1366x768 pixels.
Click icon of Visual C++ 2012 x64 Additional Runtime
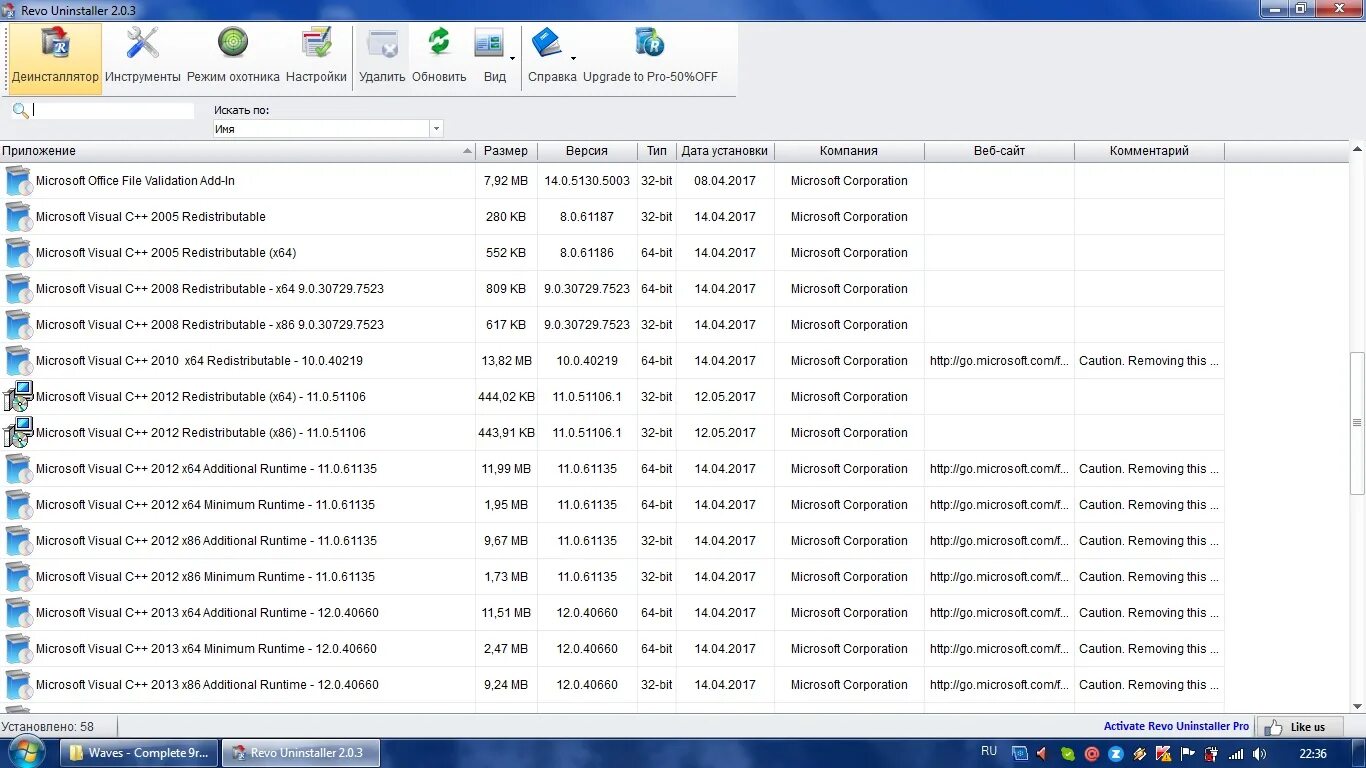point(18,469)
